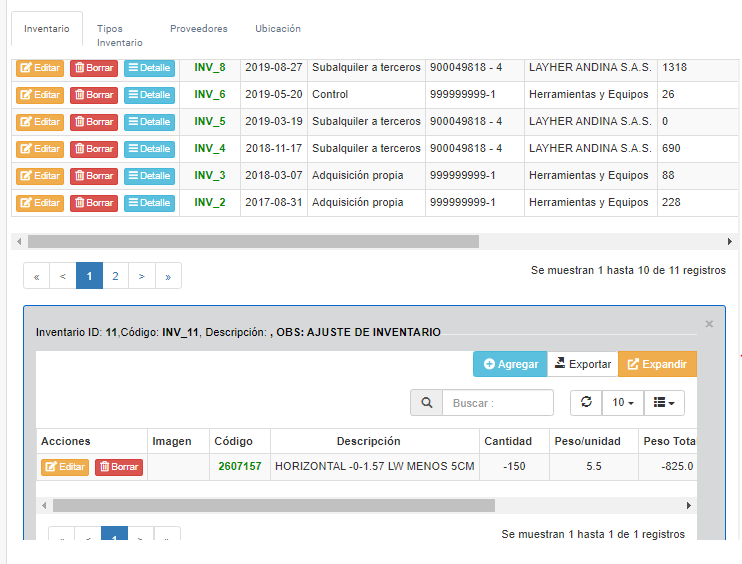Open the Ubicación tab
Screen dimensions: 742x564
point(278,29)
